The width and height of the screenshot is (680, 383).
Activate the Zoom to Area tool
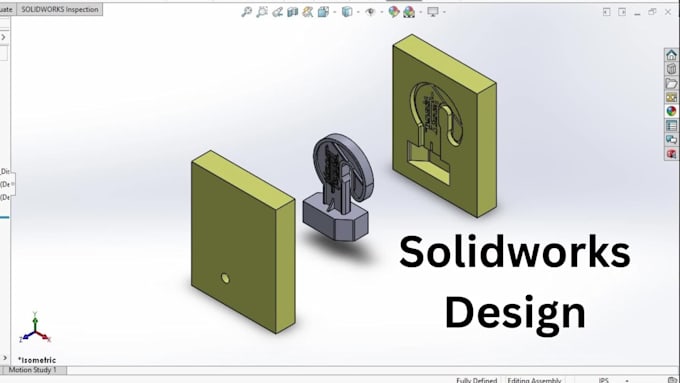point(262,12)
